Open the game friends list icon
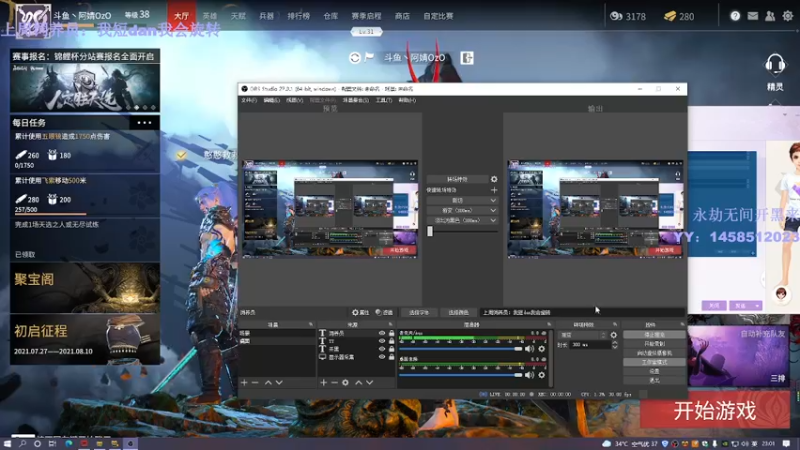Viewport: 800px width, 450px height. click(770, 16)
